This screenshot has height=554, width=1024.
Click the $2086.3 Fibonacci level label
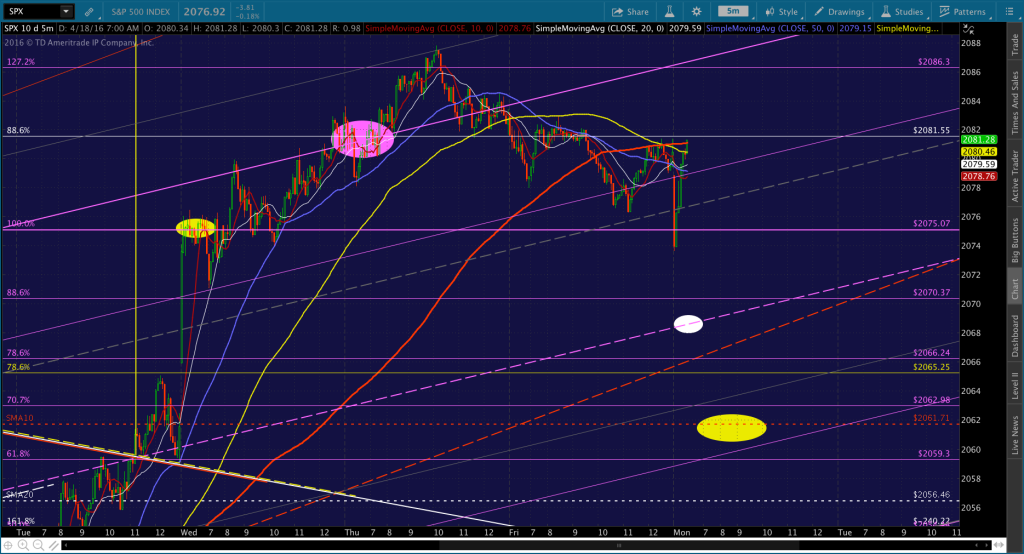click(x=934, y=62)
